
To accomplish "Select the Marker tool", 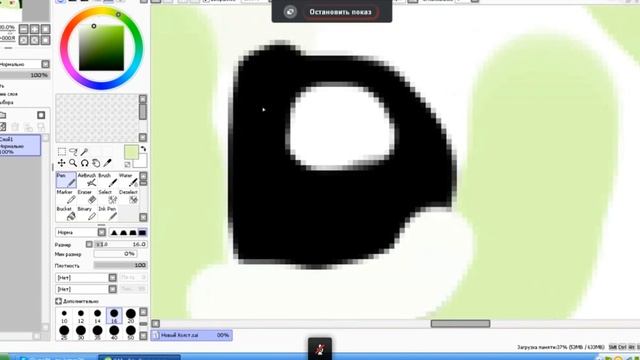I will pyautogui.click(x=66, y=197).
